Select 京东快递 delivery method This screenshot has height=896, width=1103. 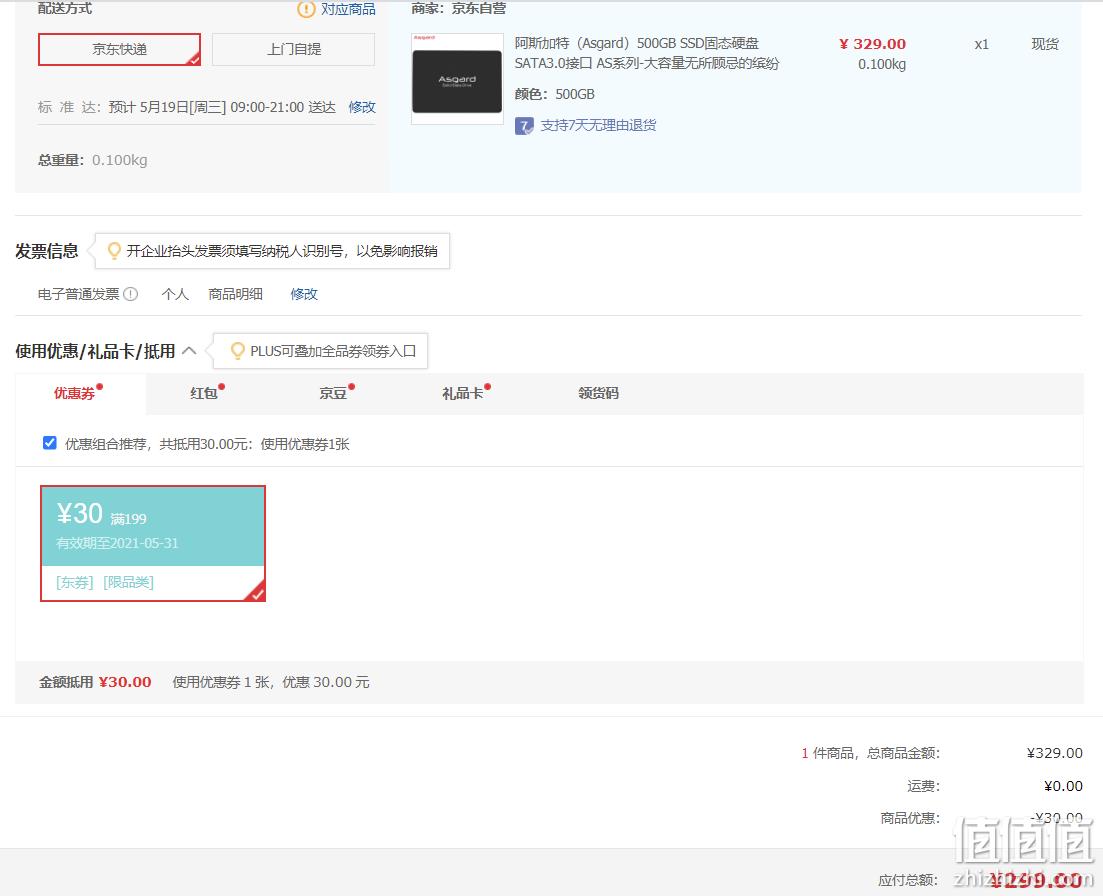[x=120, y=49]
